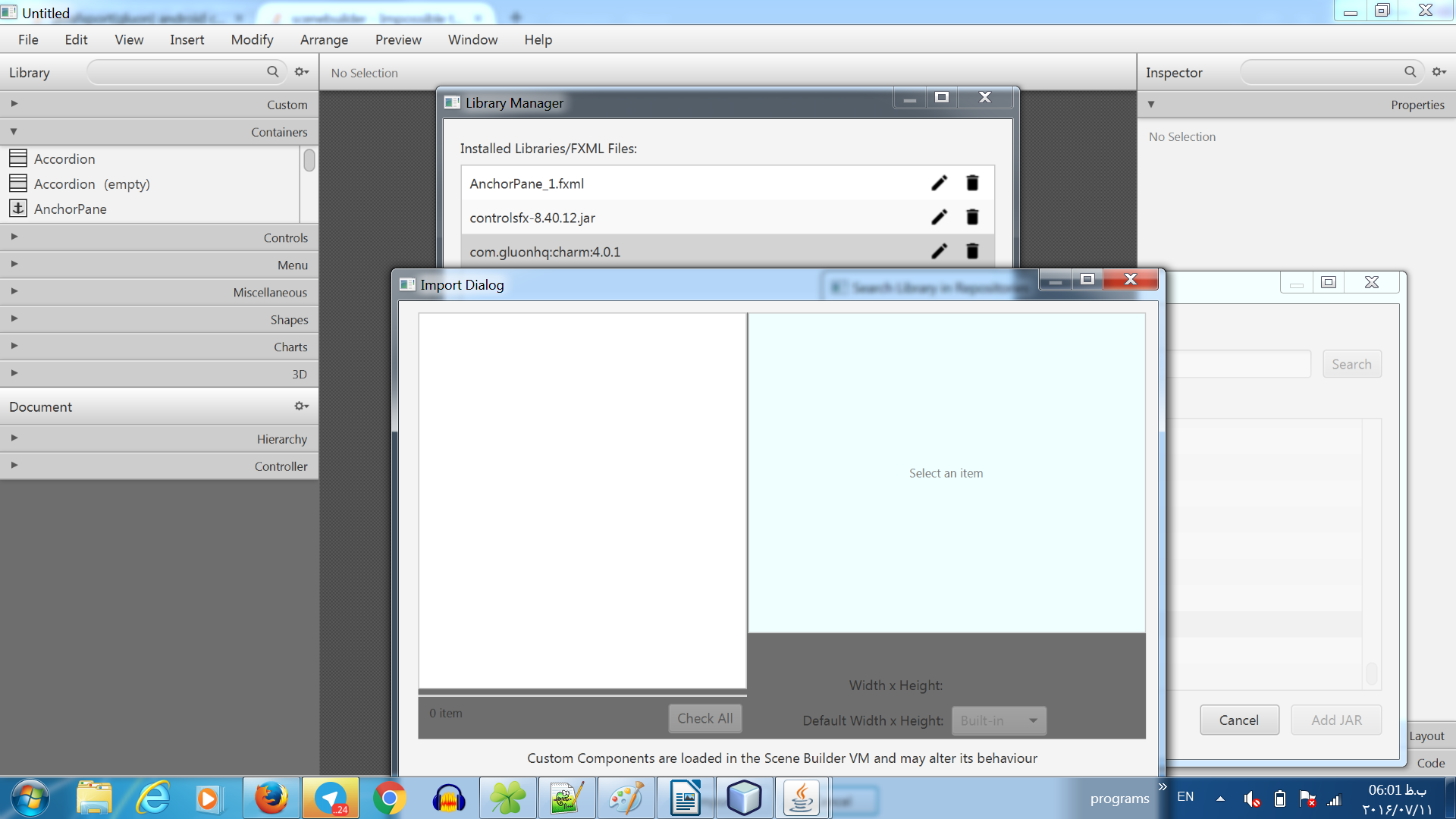Image resolution: width=1456 pixels, height=819 pixels.
Task: Click the Firefox icon in taskbar
Action: pyautogui.click(x=271, y=799)
